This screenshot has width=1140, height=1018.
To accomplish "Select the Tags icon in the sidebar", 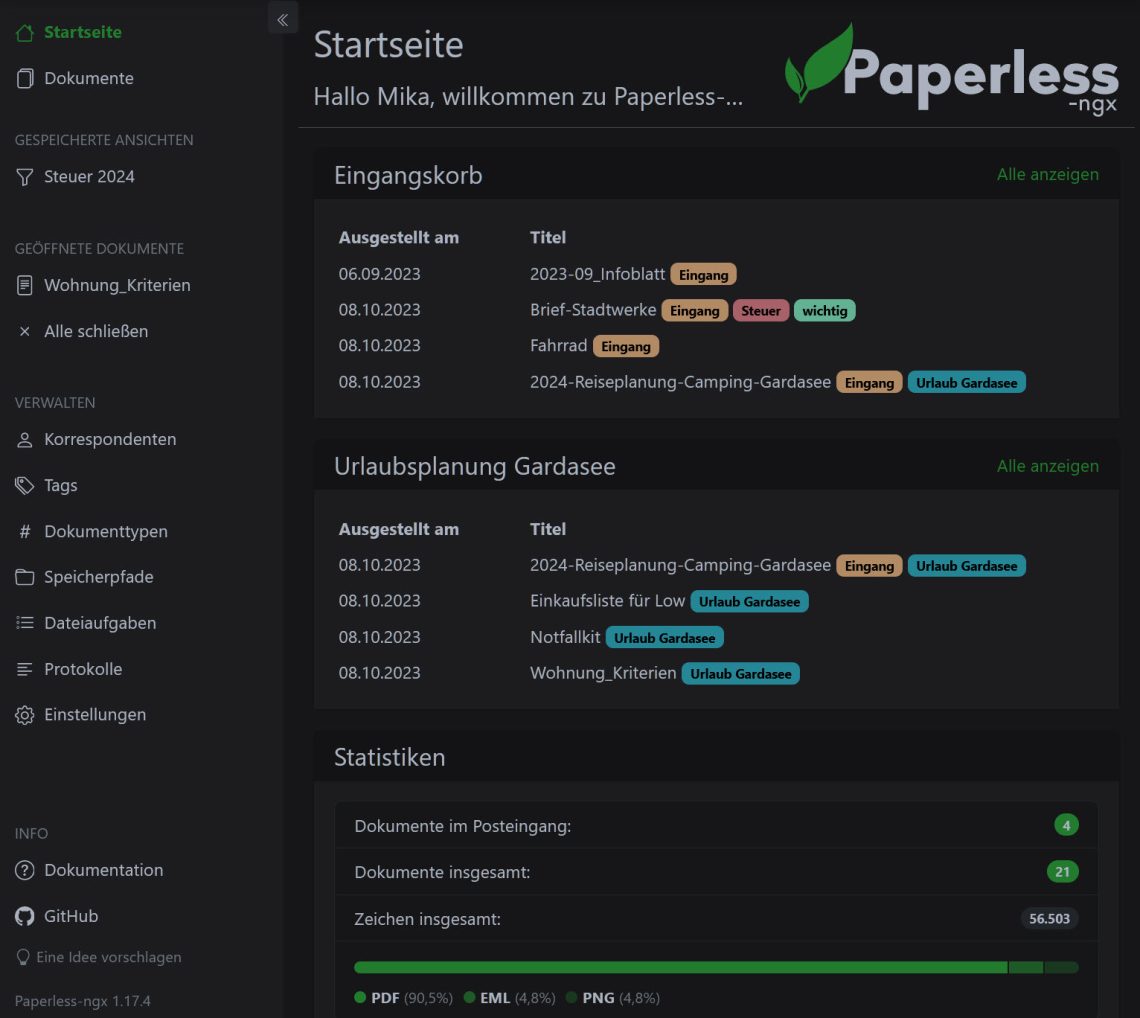I will tap(23, 485).
